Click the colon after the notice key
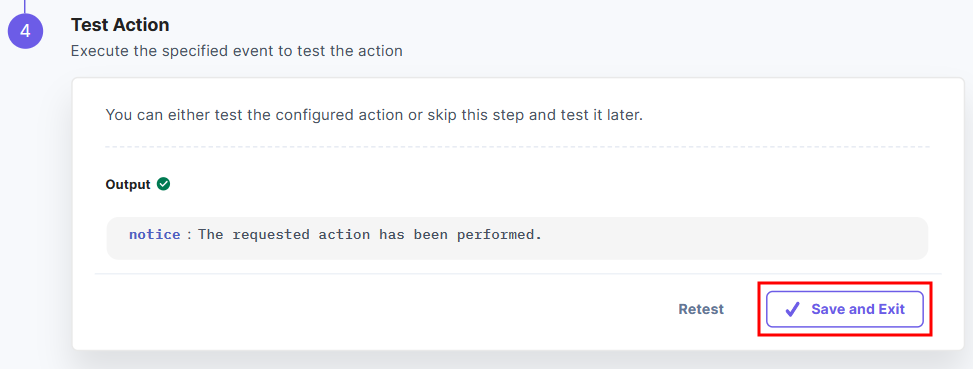 pyautogui.click(x=189, y=236)
